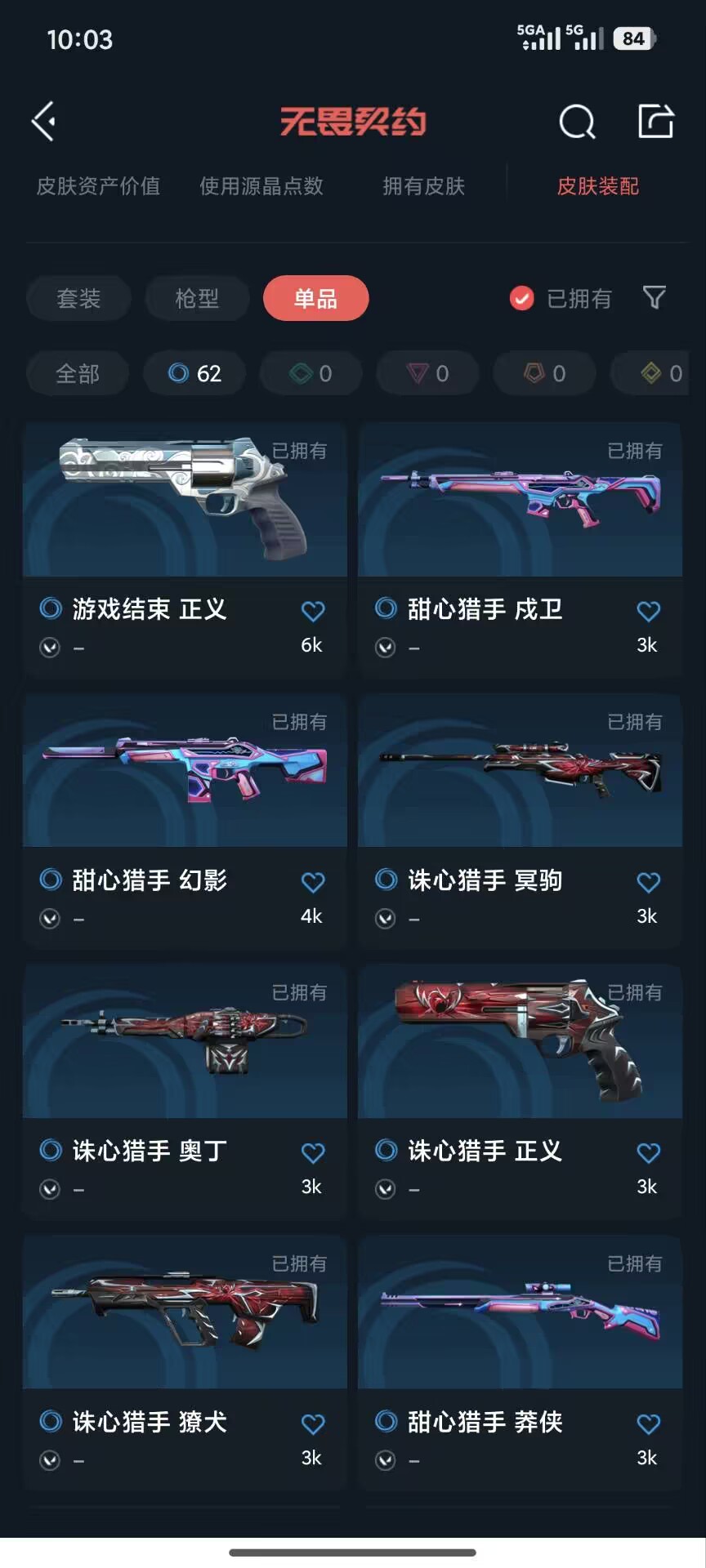Expand chevron under 诛心猎手 正义
Screen dimensions: 706x1568
pos(385,1189)
